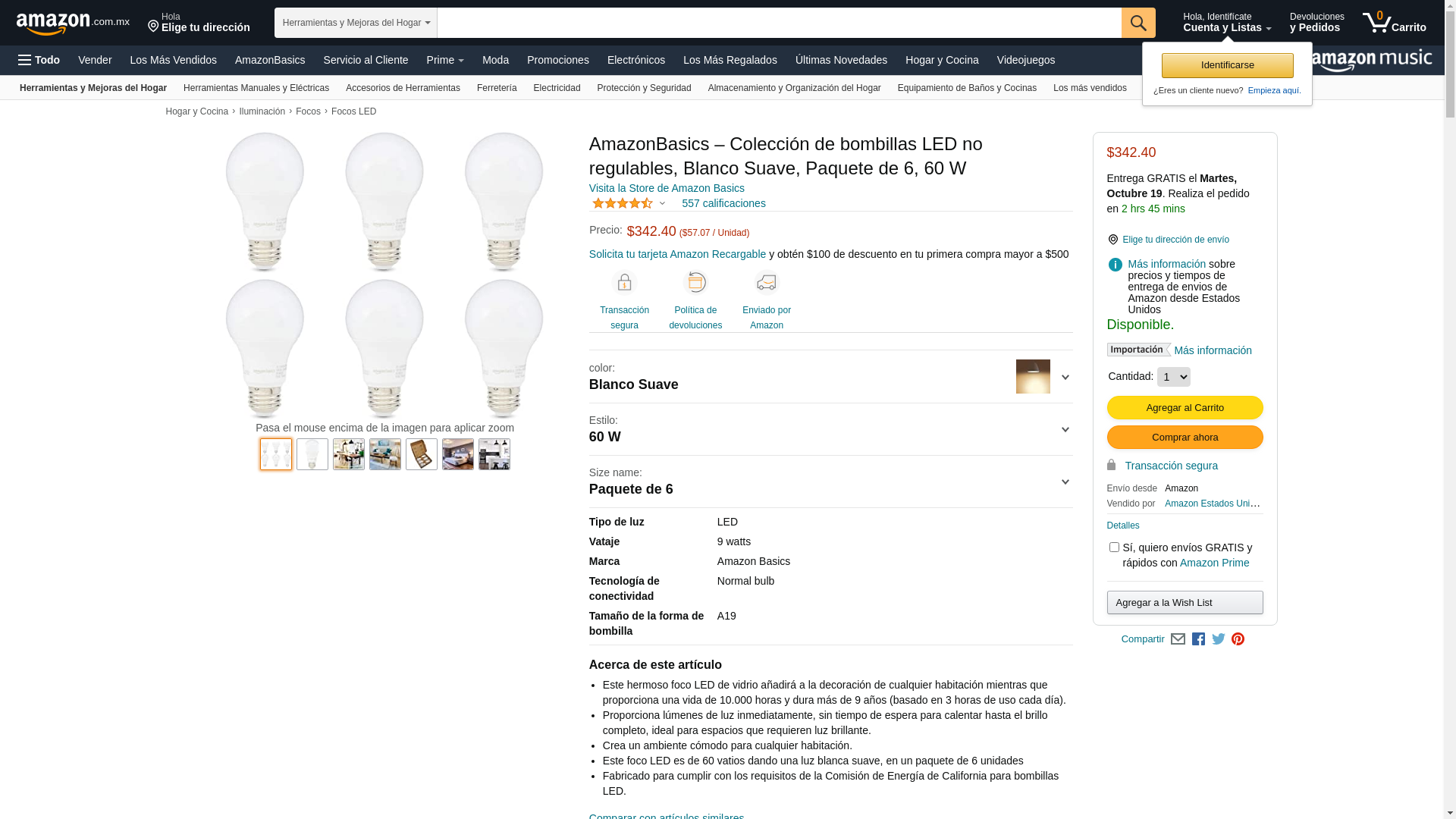Click the Agregar al Carrito button
Image resolution: width=1456 pixels, height=819 pixels.
[1185, 408]
